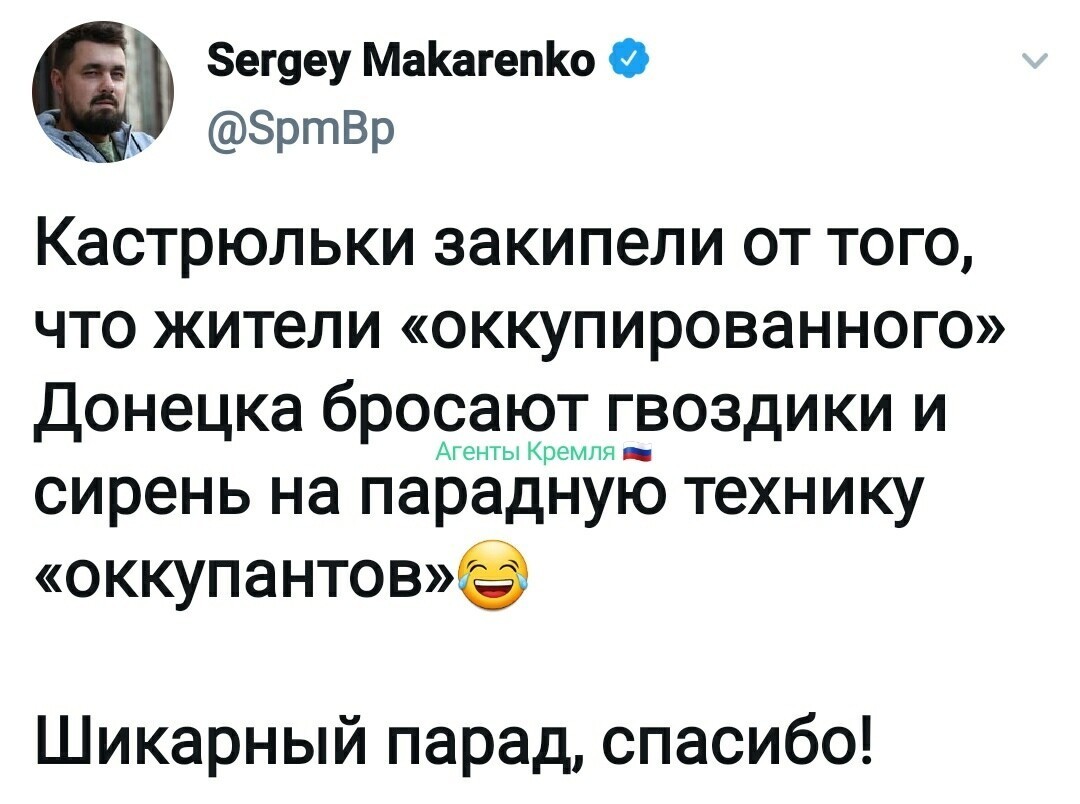Open Sergey Makarenko's profile avatar
Screen dimensions: 1080x804
[103, 92]
